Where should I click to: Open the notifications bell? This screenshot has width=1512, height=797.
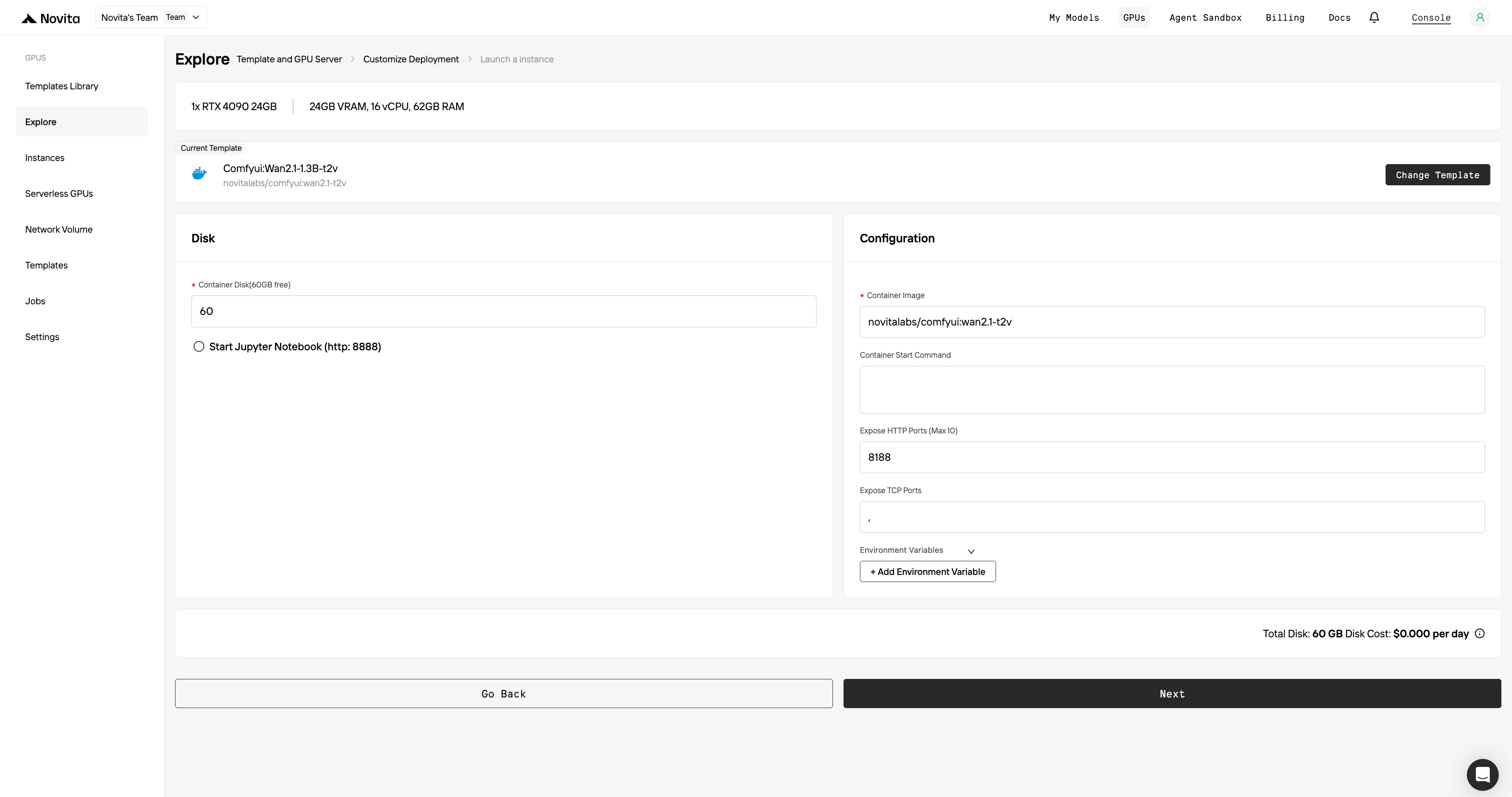click(1374, 18)
